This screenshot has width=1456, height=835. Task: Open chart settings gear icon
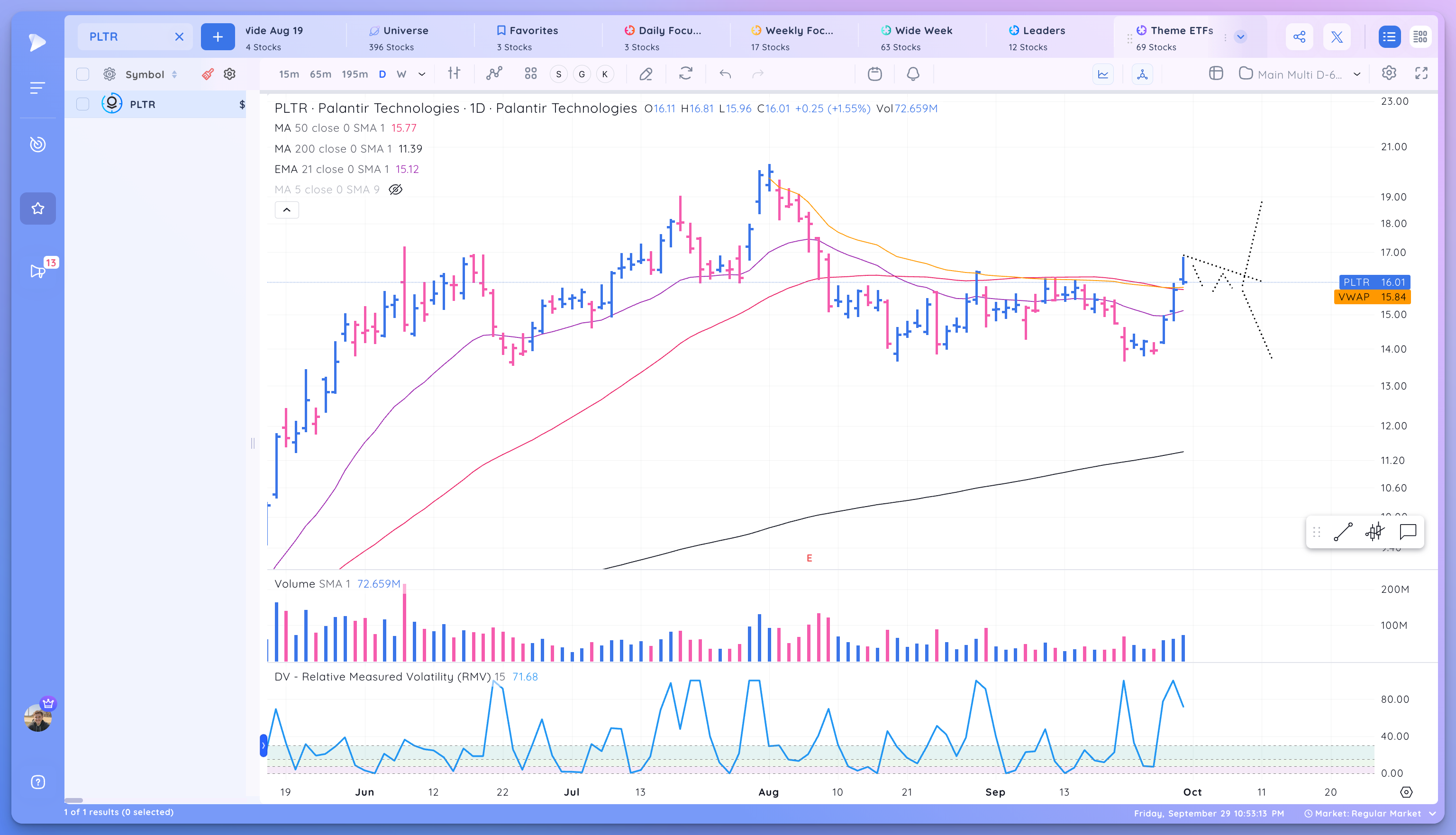tap(1388, 73)
